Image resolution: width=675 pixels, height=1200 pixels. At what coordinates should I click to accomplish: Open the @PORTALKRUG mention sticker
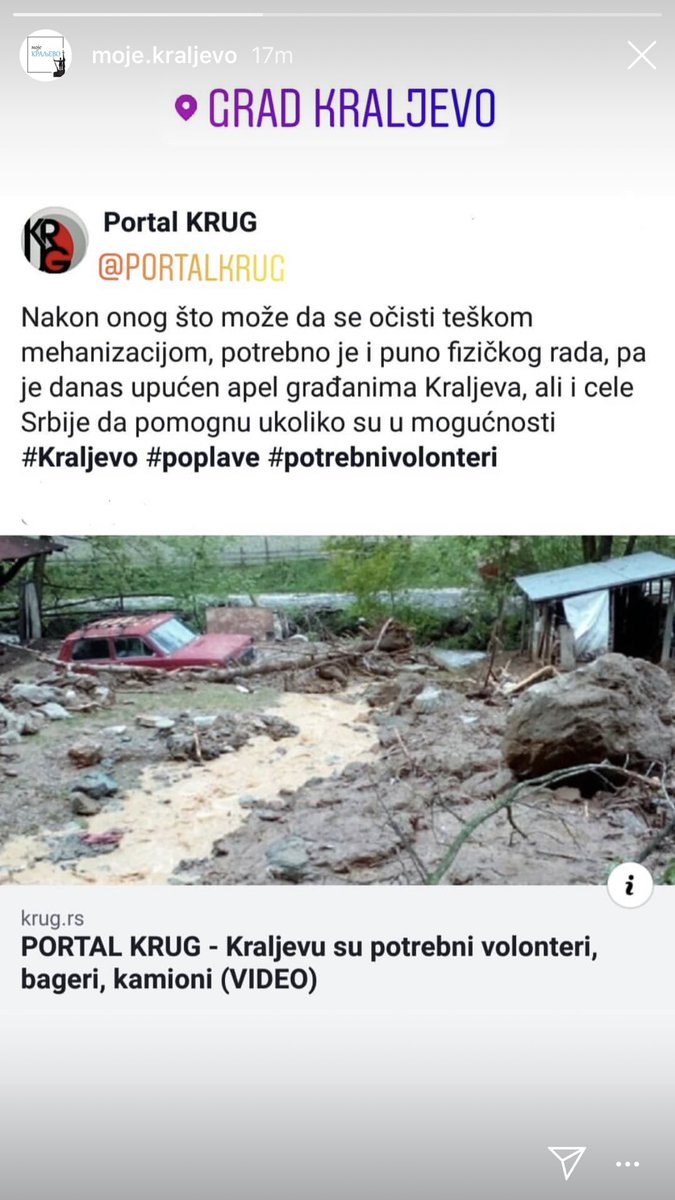[192, 267]
